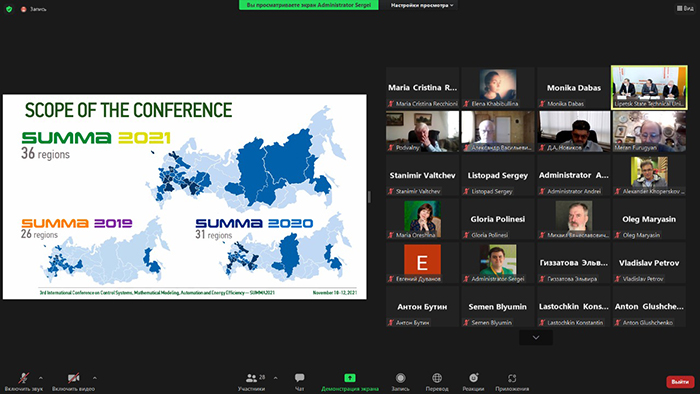Click the green Демонстрация экрана share icon
Screen dimensions: 700x394
pyautogui.click(x=350, y=378)
